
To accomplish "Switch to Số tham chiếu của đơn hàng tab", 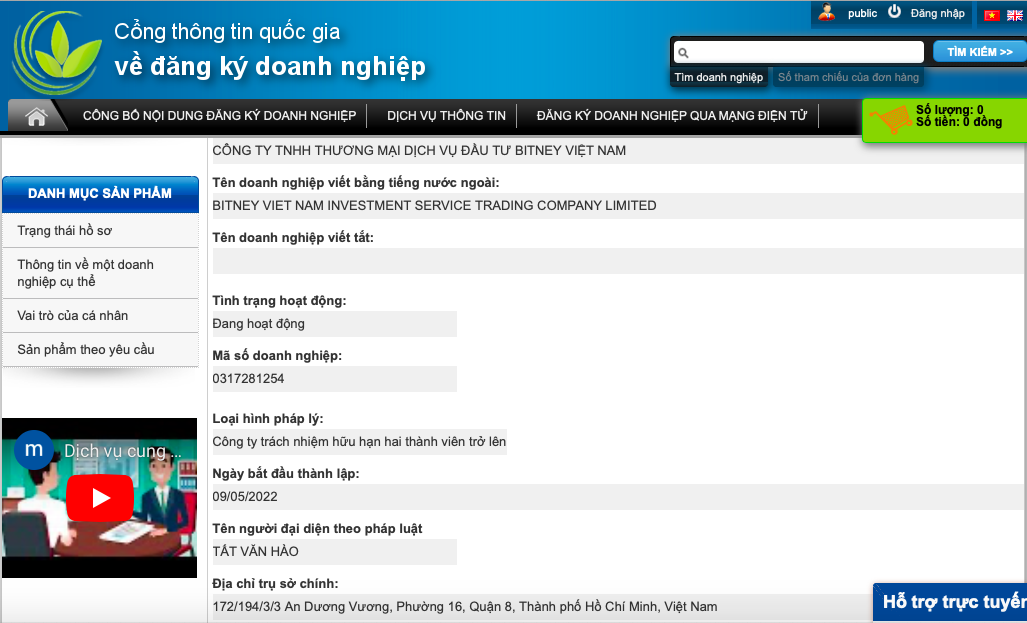I will pyautogui.click(x=848, y=77).
